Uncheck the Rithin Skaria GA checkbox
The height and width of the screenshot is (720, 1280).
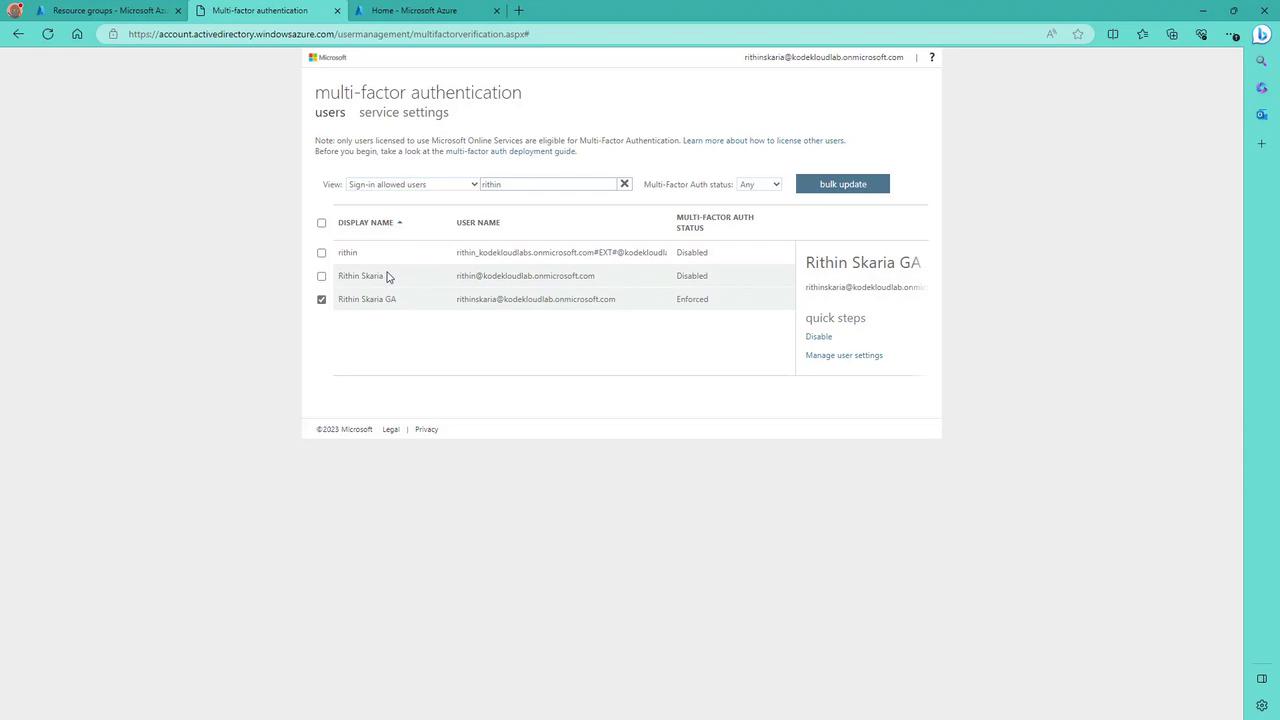click(321, 299)
